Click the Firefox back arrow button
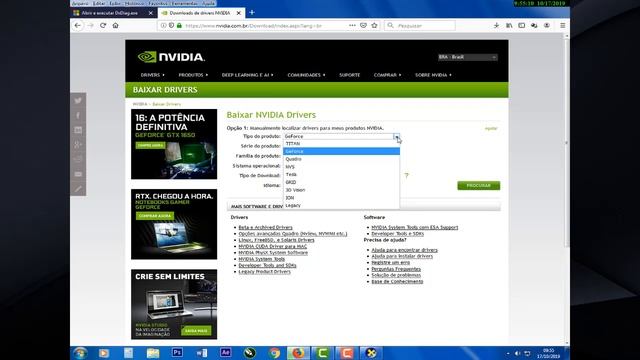Screen dimensions: 640x360 pos(78,25)
